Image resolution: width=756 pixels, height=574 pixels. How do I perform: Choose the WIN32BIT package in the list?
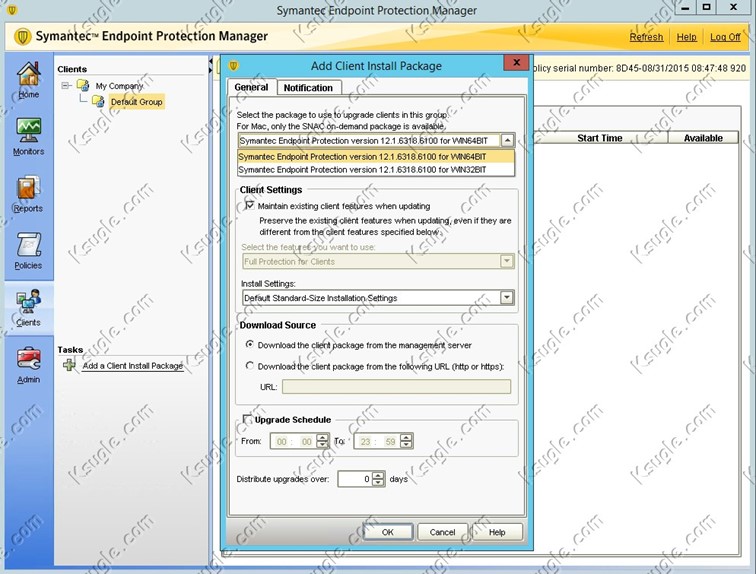click(x=376, y=170)
